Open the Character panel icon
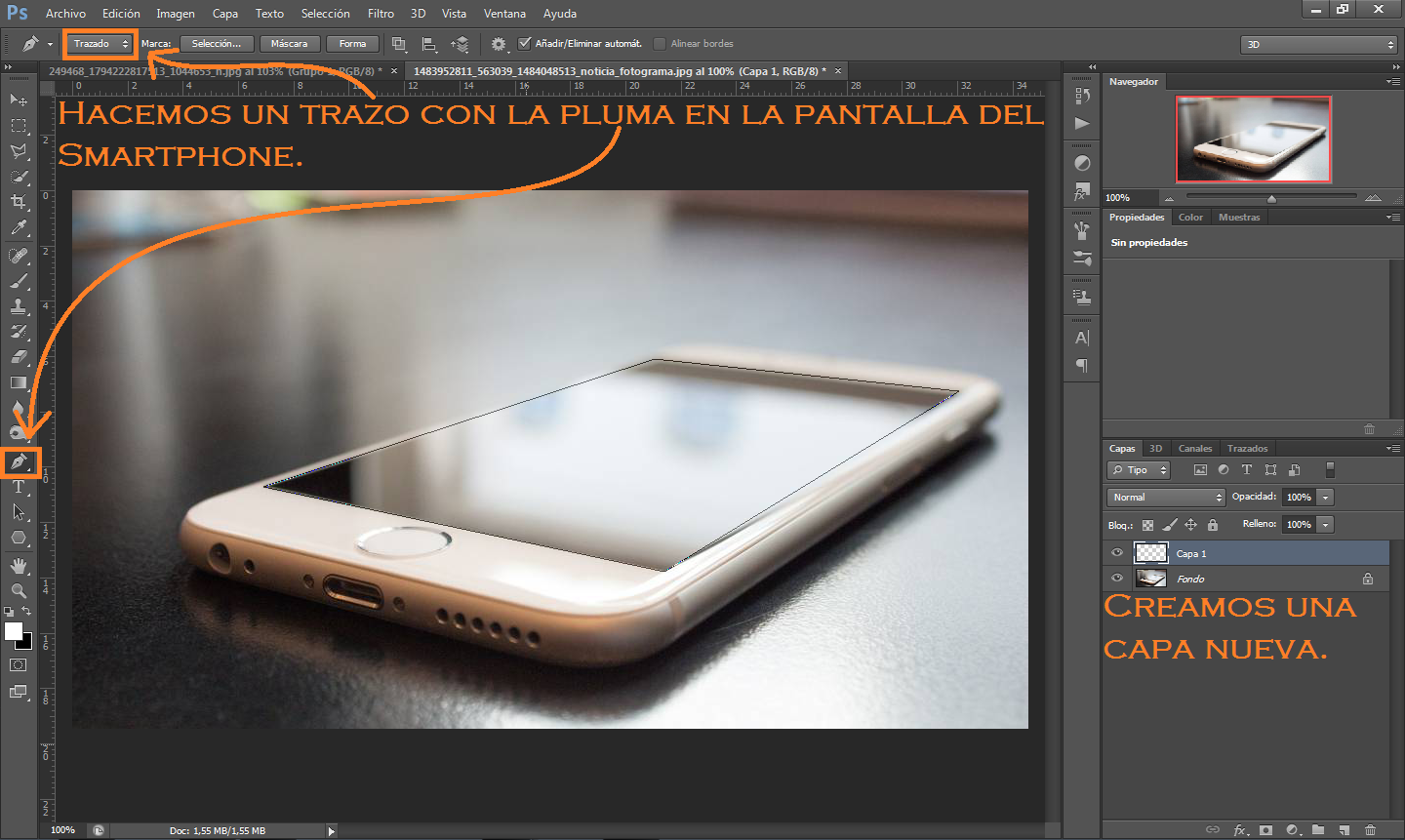 coord(1082,339)
